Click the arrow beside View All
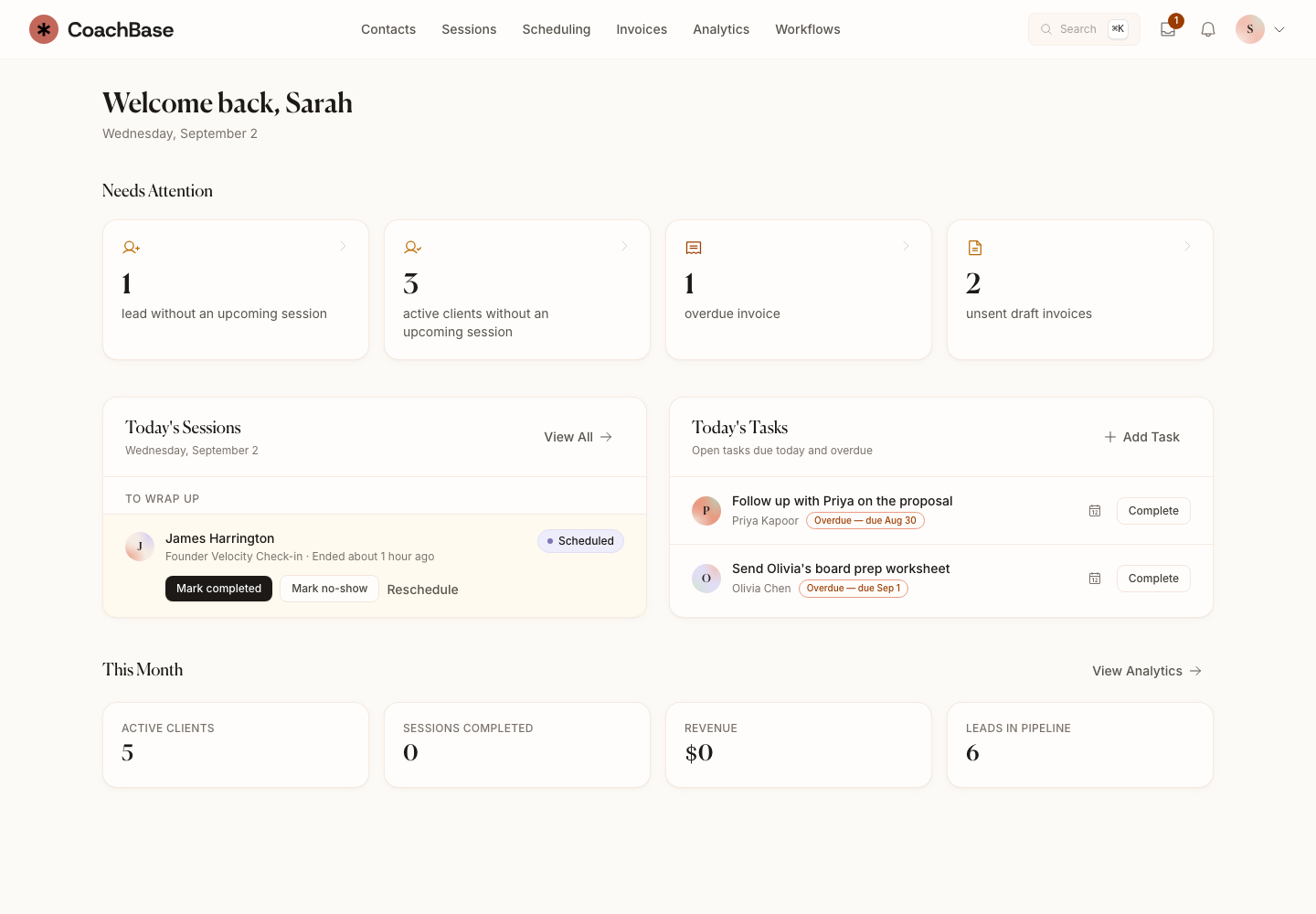Viewport: 1316px width, 914px height. click(606, 437)
